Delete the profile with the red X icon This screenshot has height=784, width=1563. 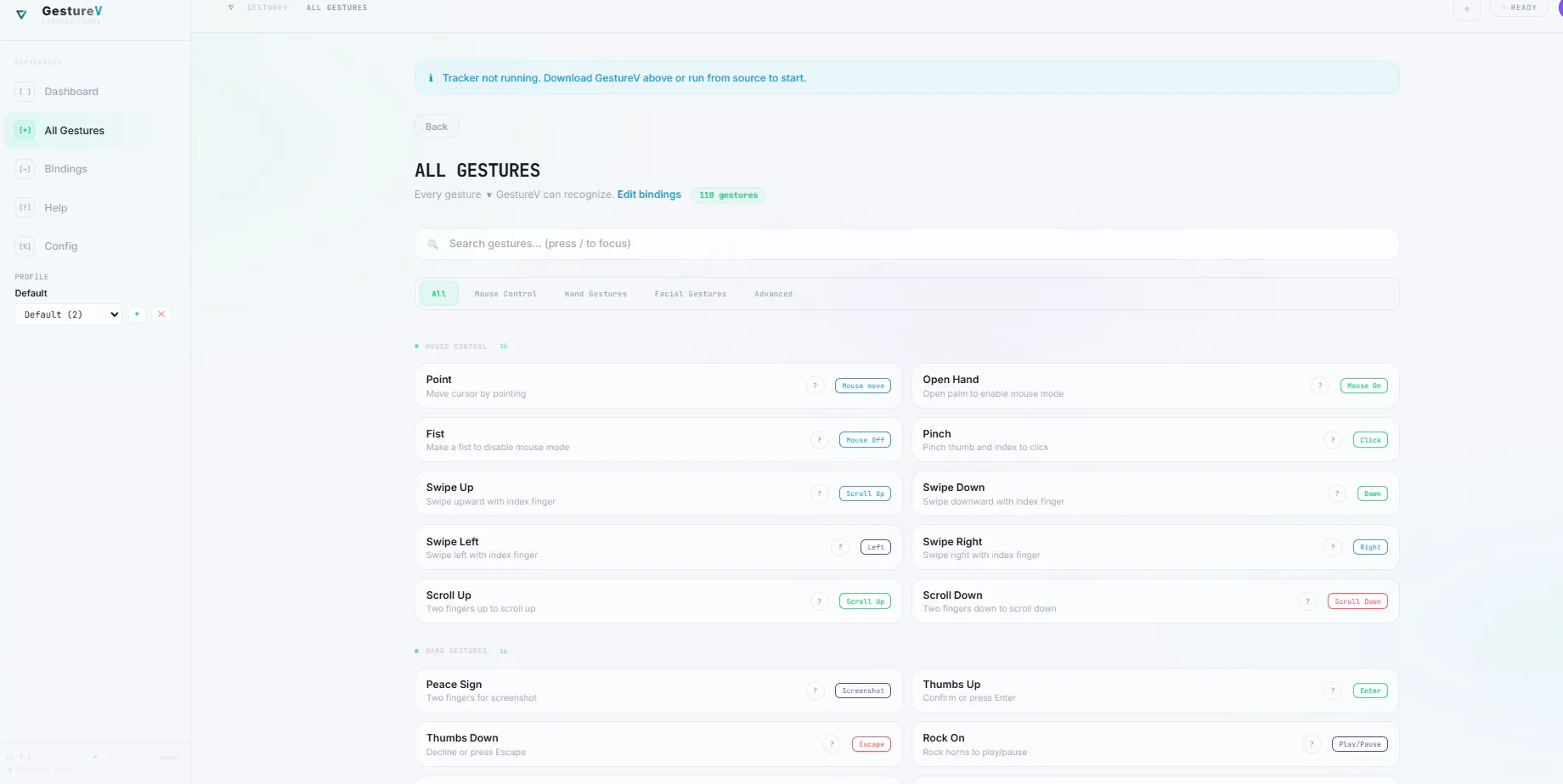[161, 314]
